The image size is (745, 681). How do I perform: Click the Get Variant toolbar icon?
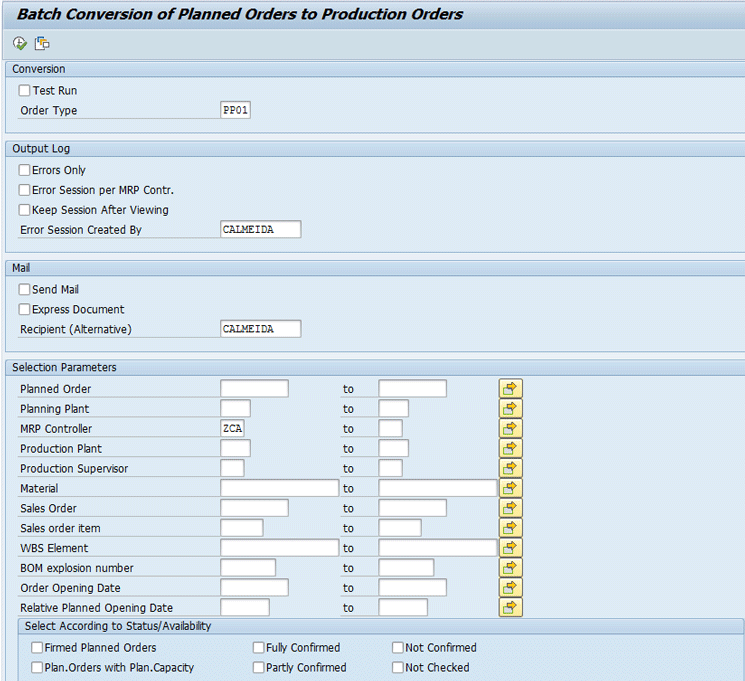pos(42,43)
